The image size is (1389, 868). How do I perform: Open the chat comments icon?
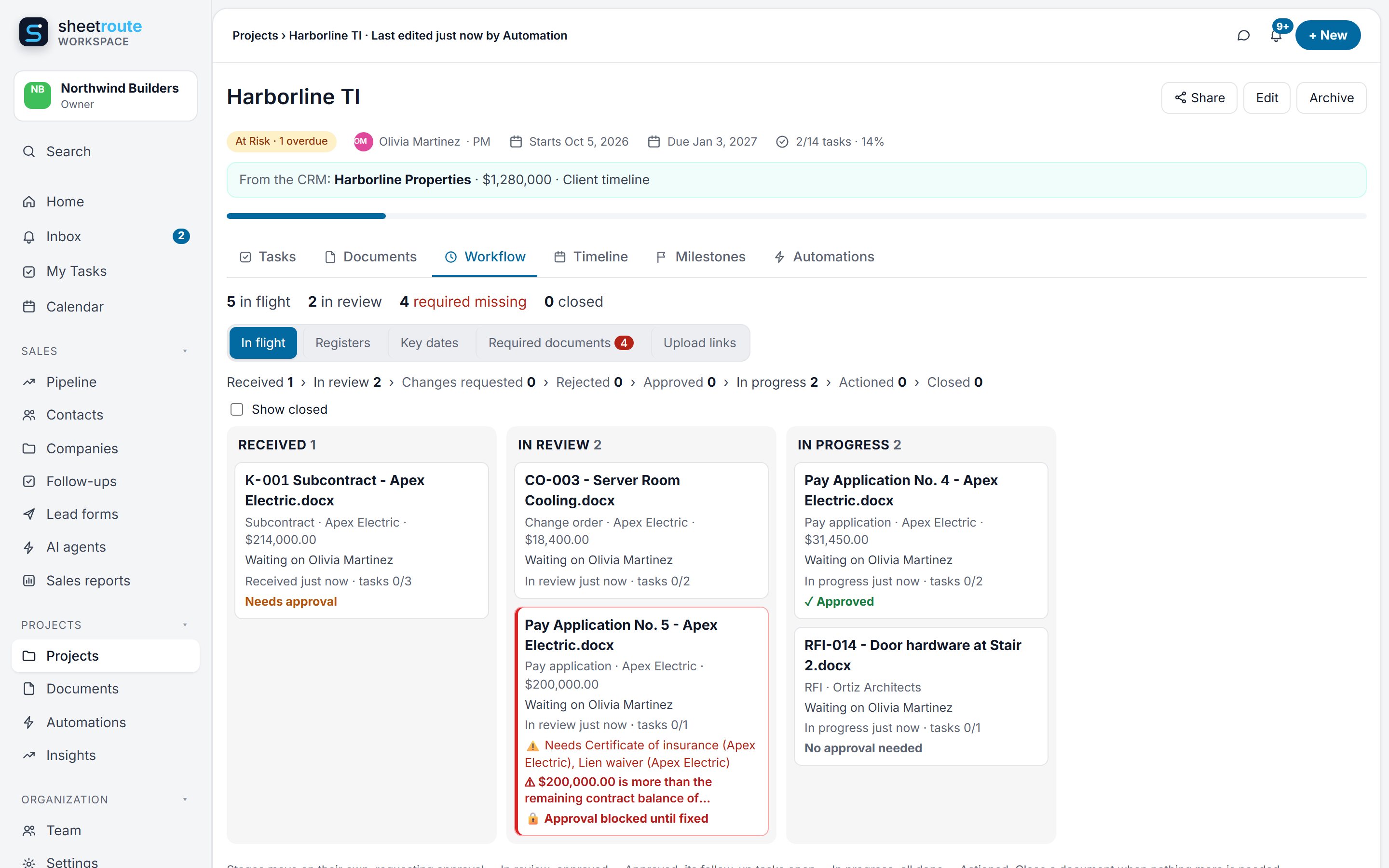coord(1243,36)
